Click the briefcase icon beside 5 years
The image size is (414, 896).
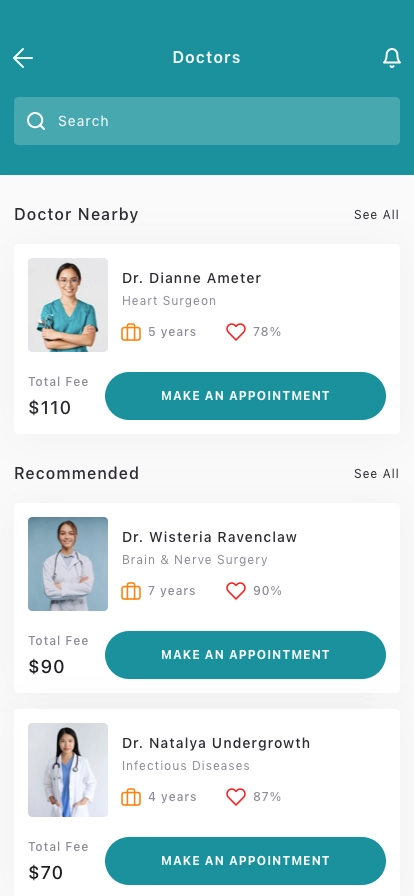(131, 332)
